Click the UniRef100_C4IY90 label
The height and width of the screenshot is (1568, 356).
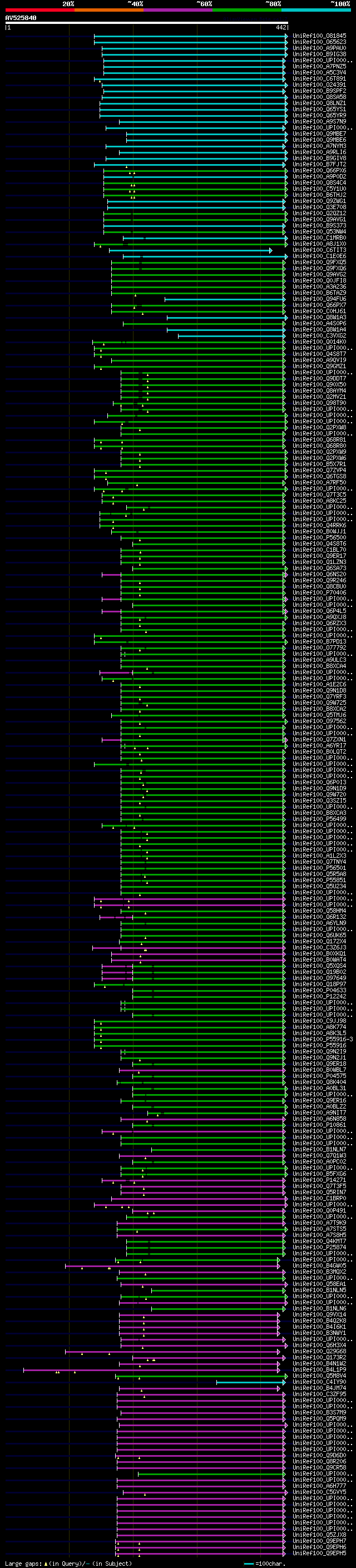tap(319, 1382)
